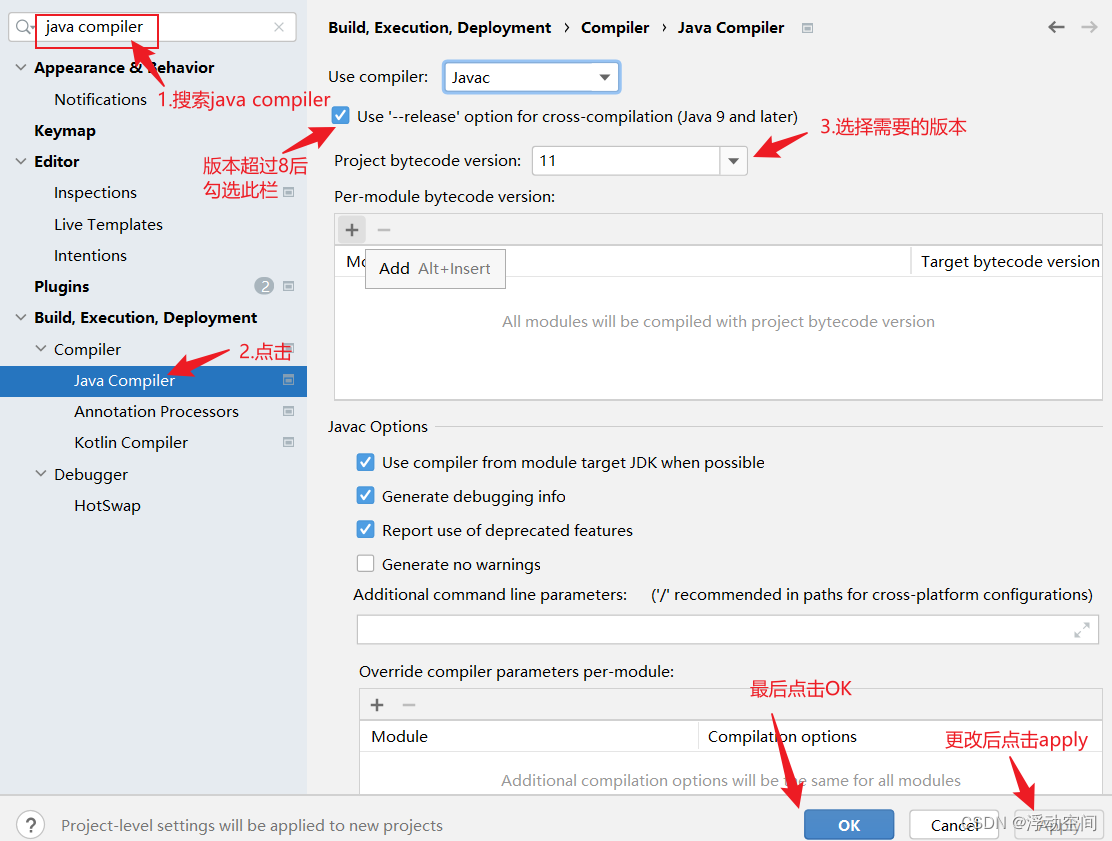The image size is (1112, 841).
Task: Toggle '--release' option for cross-compilation checkbox
Action: 340,116
